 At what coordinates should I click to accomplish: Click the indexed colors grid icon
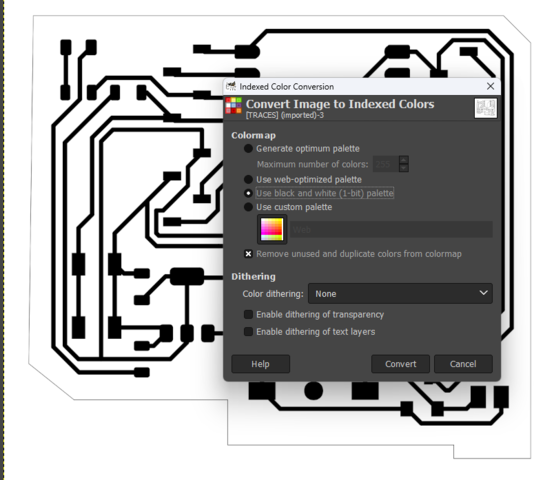(234, 106)
